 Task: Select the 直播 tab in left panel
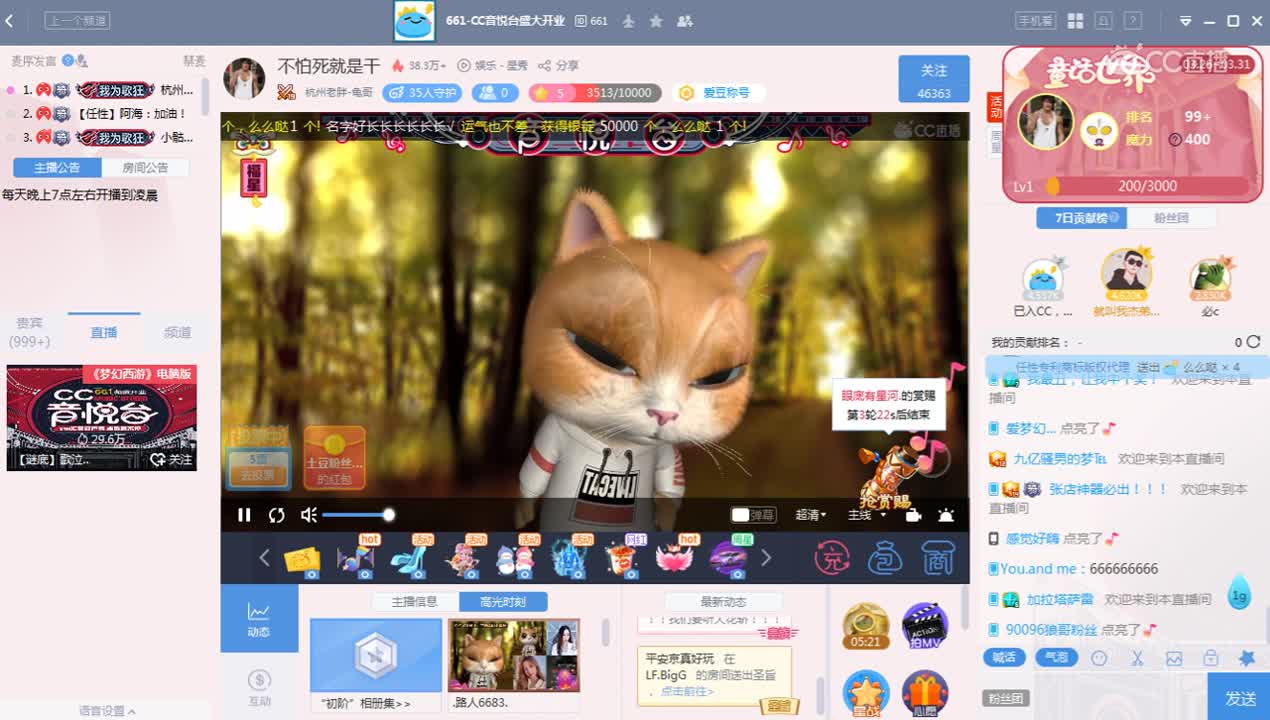coord(104,332)
